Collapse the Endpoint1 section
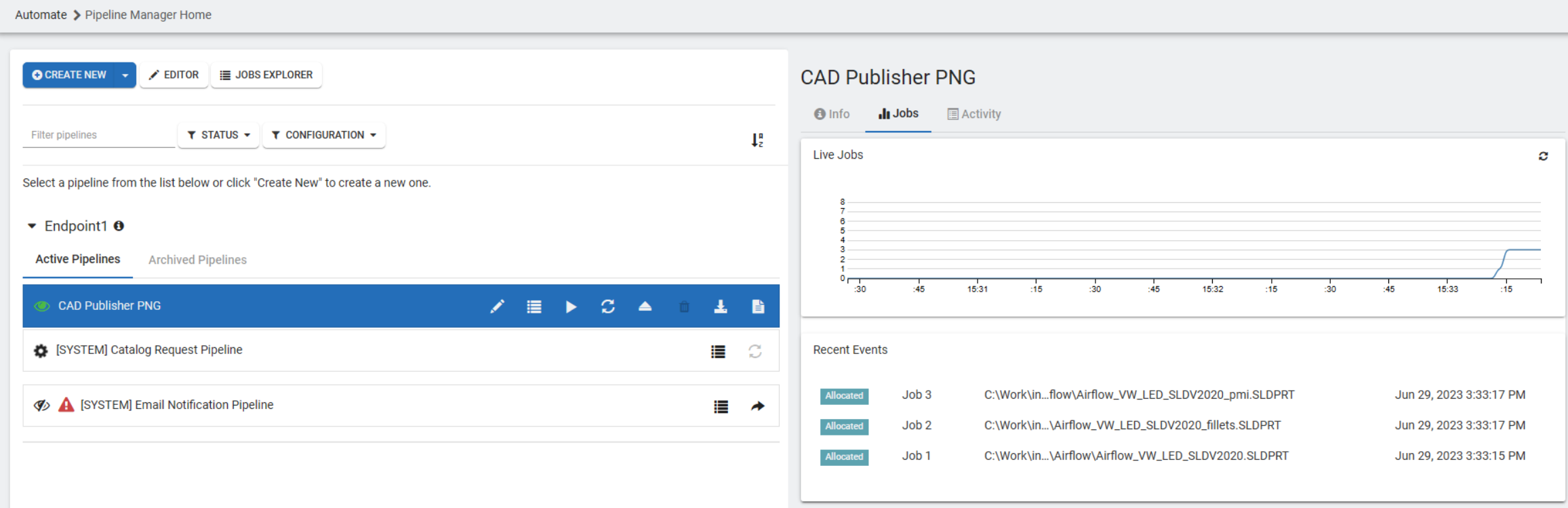This screenshot has height=508, width=1568. pos(32,226)
